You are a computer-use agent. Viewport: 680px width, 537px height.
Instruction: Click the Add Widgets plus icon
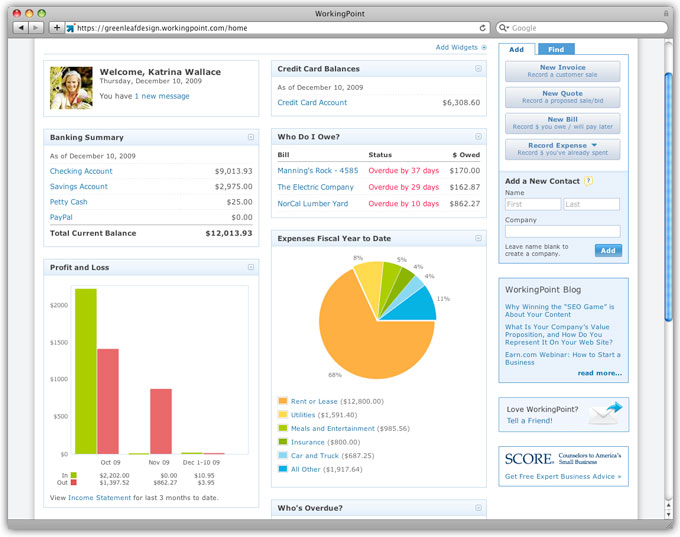pyautogui.click(x=484, y=47)
